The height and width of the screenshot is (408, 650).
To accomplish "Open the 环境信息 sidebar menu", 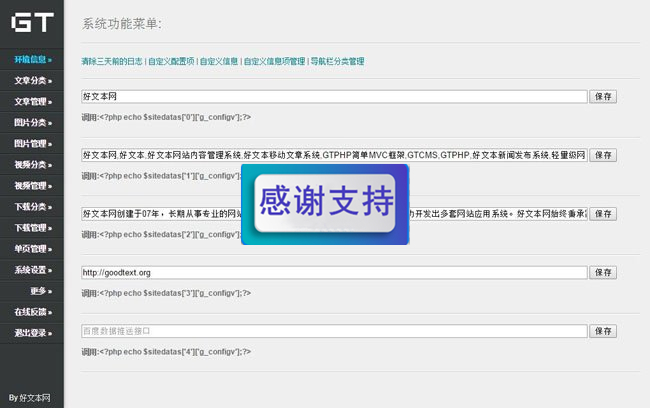I will pos(33,59).
